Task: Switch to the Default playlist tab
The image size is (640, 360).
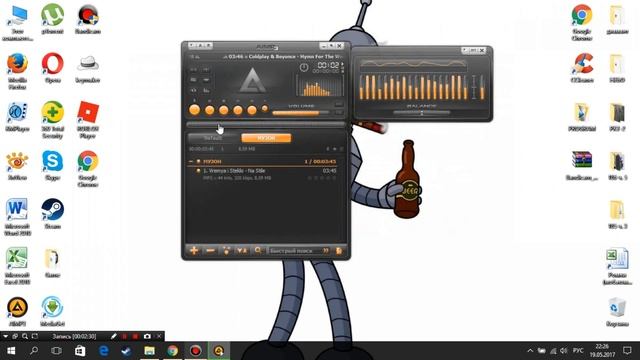Action: [213, 138]
